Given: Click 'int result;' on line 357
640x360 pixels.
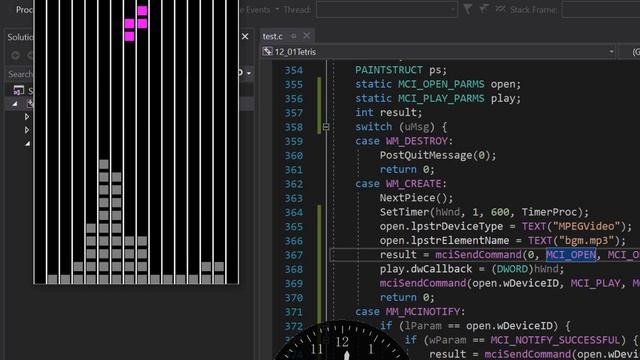Looking at the screenshot, I should point(389,113).
